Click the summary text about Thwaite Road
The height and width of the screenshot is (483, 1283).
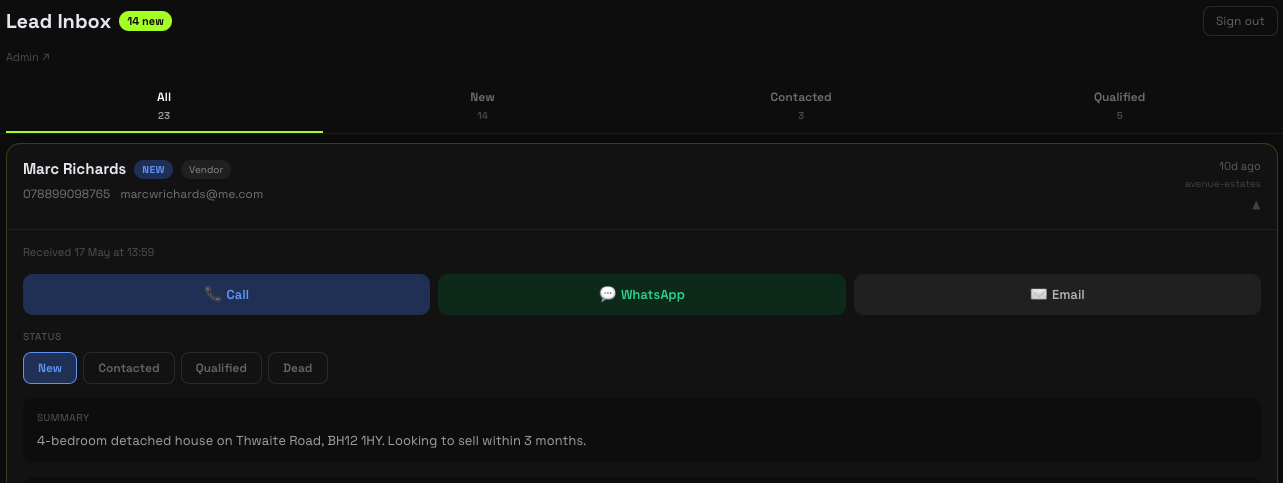[311, 440]
